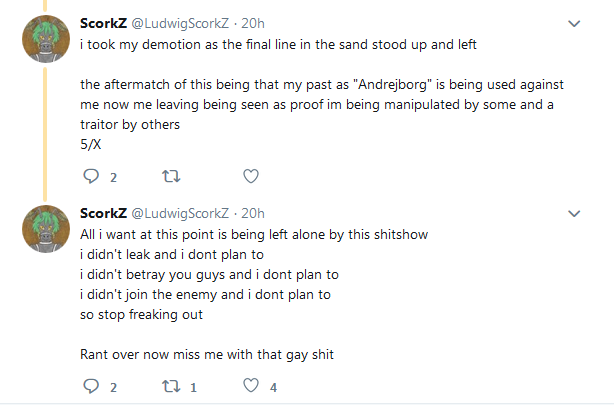Open the tweet text 'All i want at this point'

254,235
